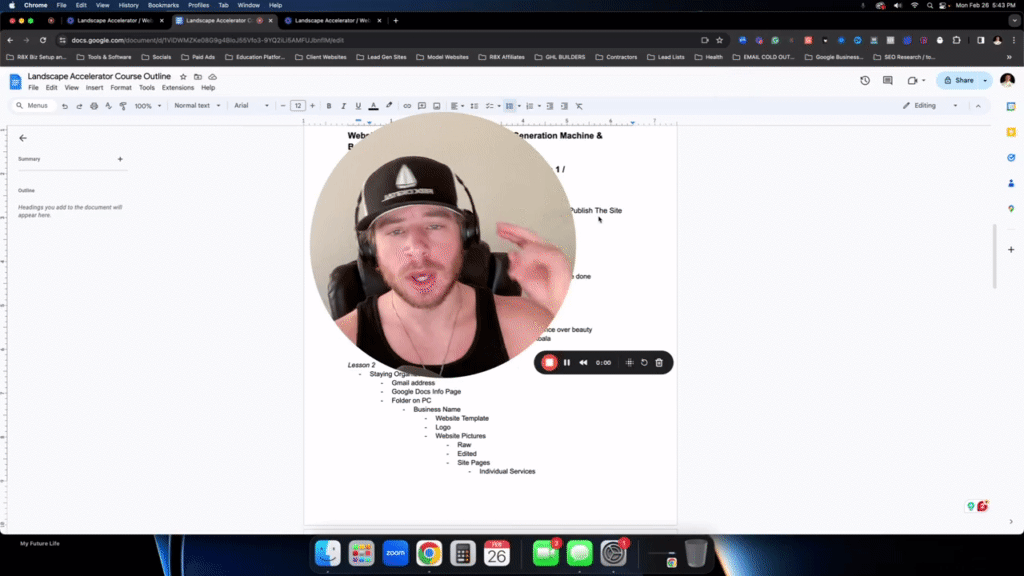Viewport: 1024px width, 576px height.
Task: Open the Insert menu
Action: coord(96,87)
